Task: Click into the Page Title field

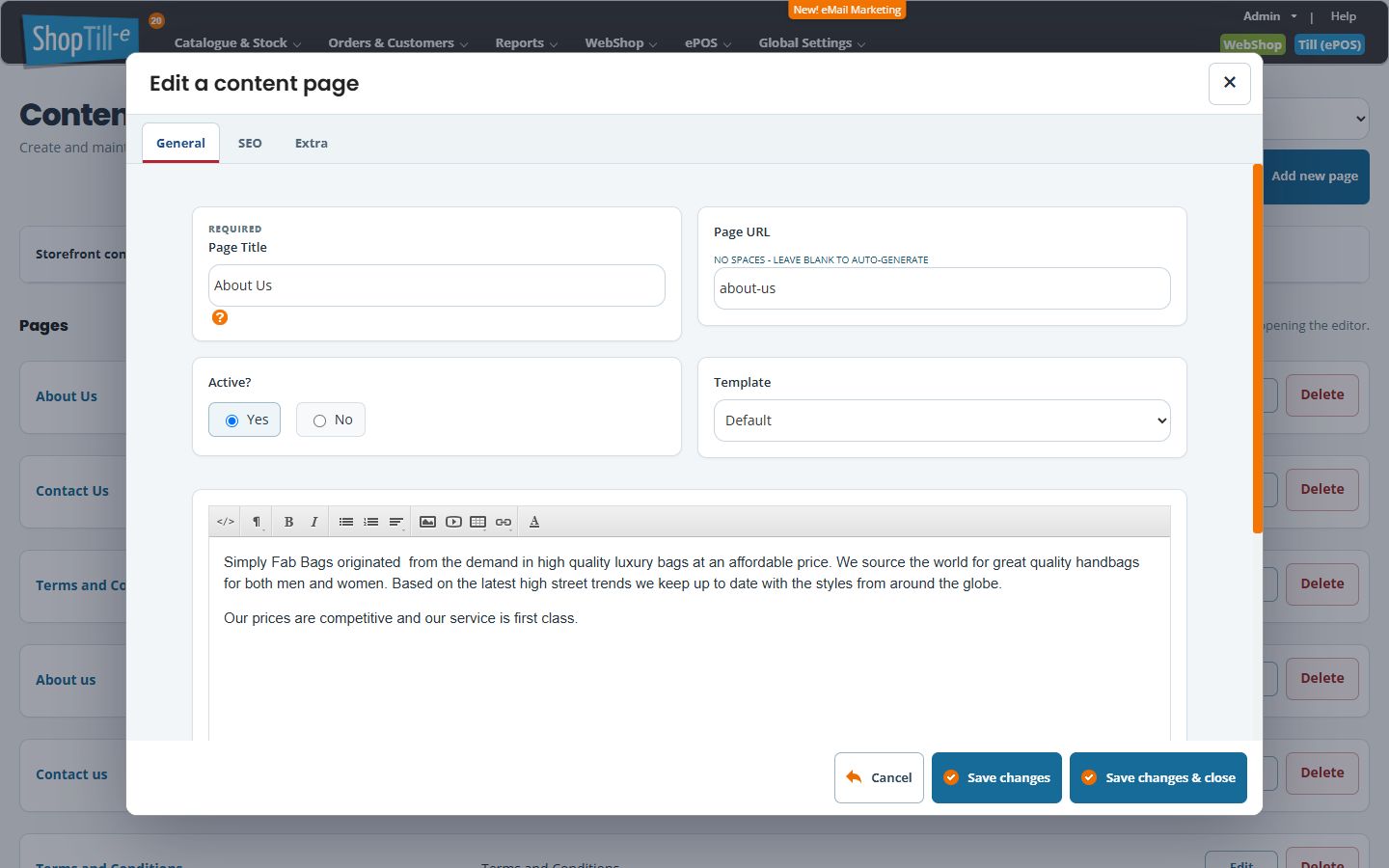Action: pyautogui.click(x=437, y=285)
